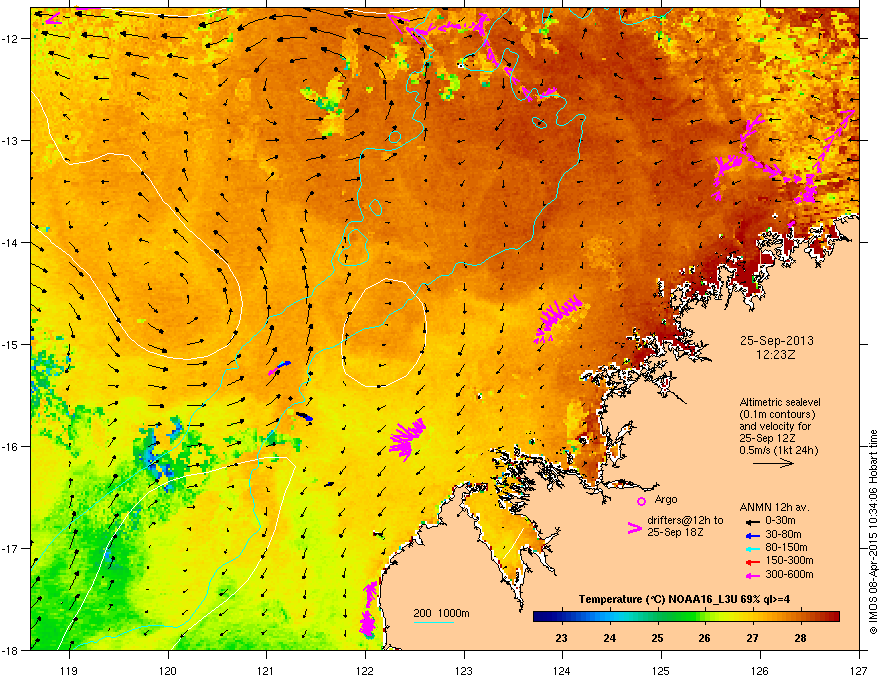Click the 150-300m depth label
Viewport: 880px width, 680px height.
click(x=789, y=560)
